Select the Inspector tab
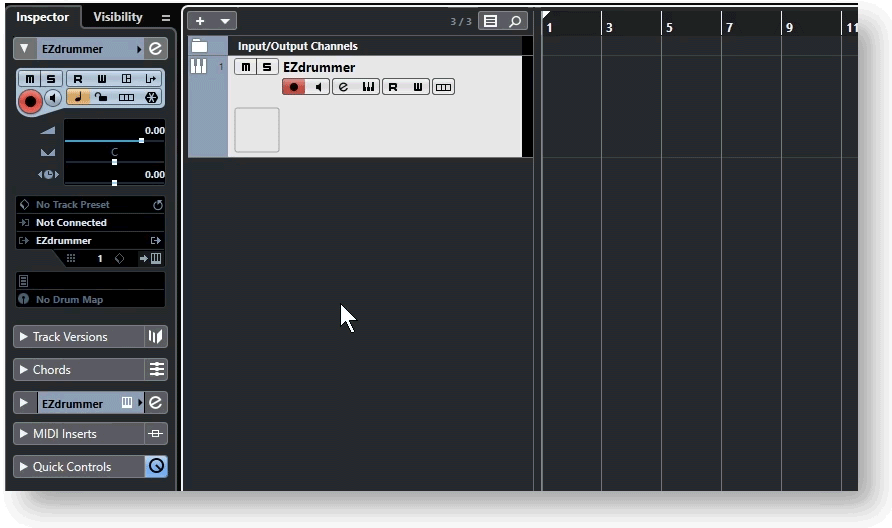This screenshot has width=892, height=528. [x=43, y=17]
